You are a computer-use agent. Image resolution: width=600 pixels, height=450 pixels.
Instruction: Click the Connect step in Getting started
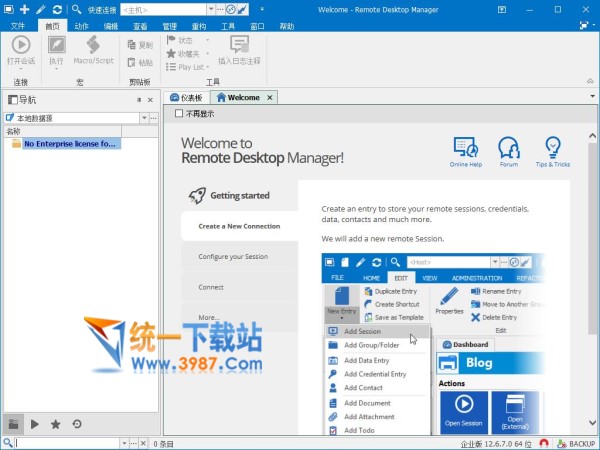[x=211, y=287]
